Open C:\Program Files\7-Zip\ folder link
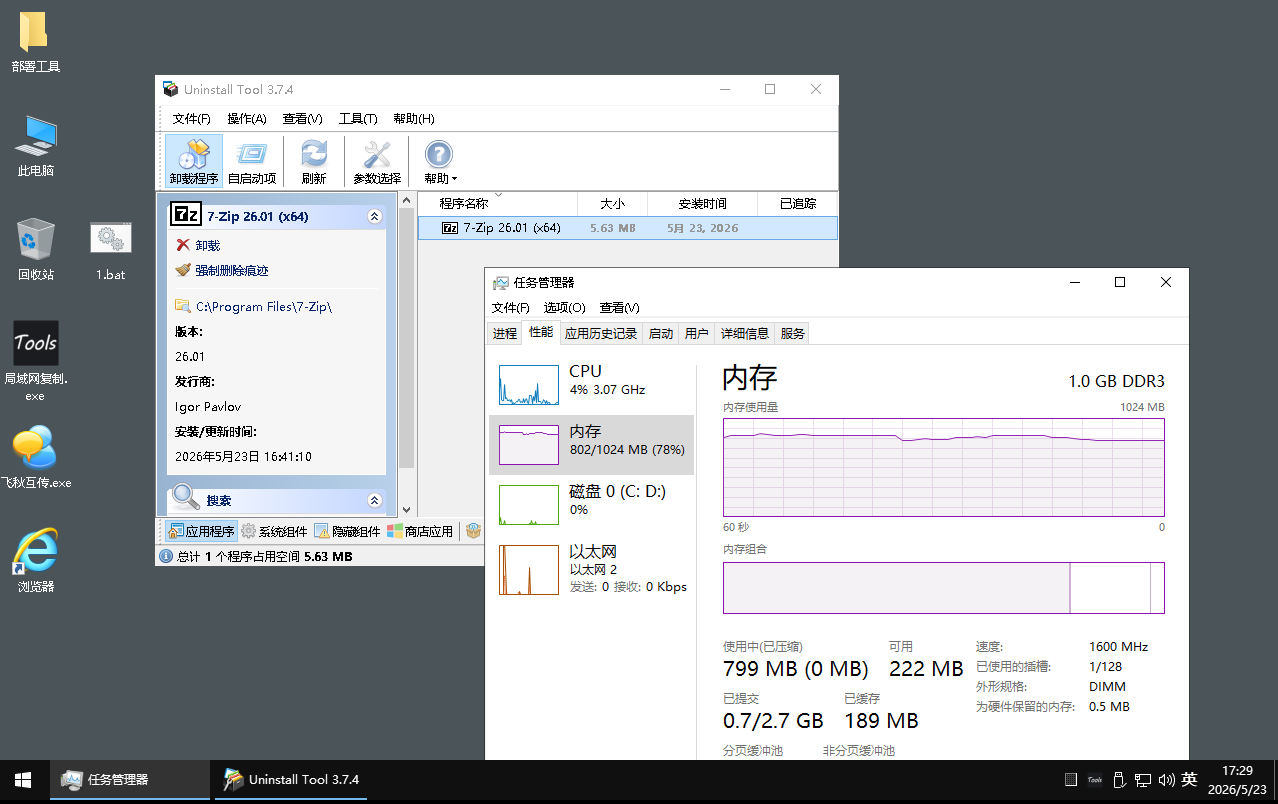 (263, 307)
